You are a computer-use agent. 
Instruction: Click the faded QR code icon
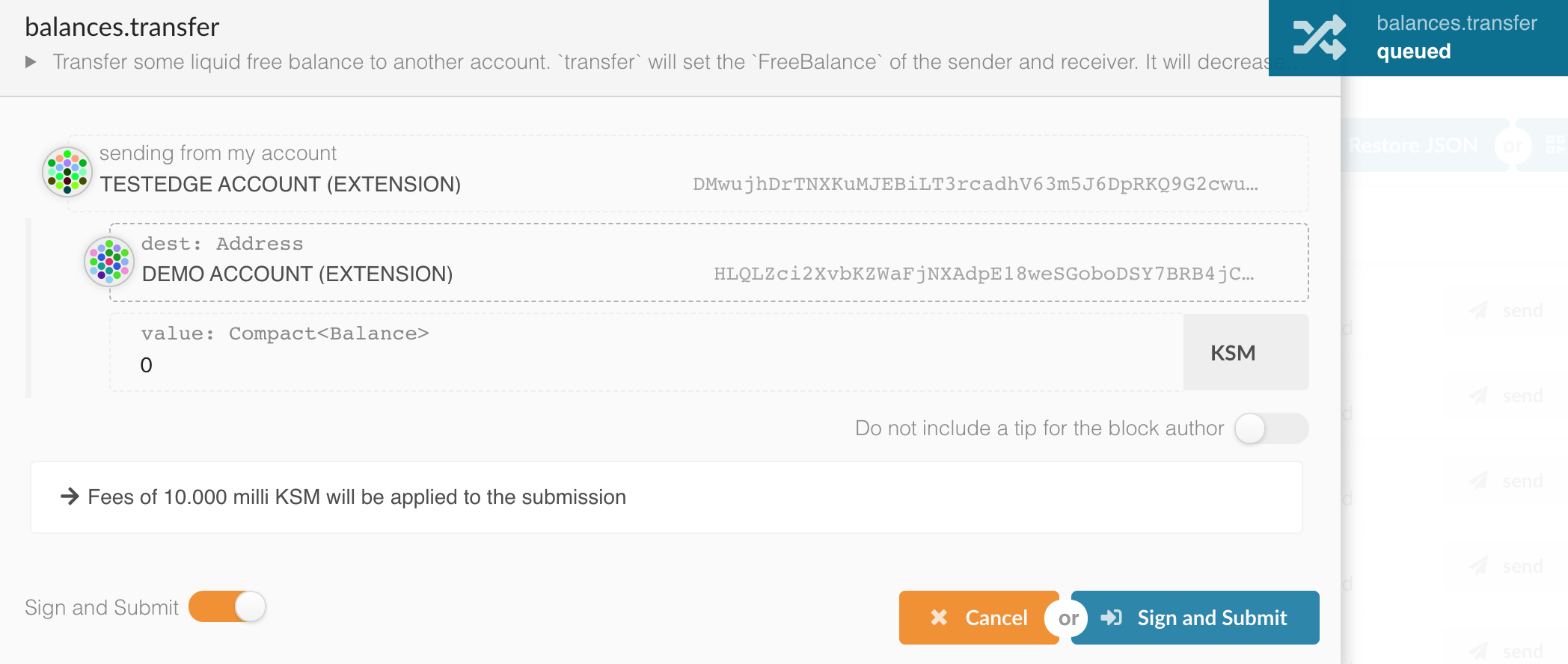pyautogui.click(x=1556, y=144)
